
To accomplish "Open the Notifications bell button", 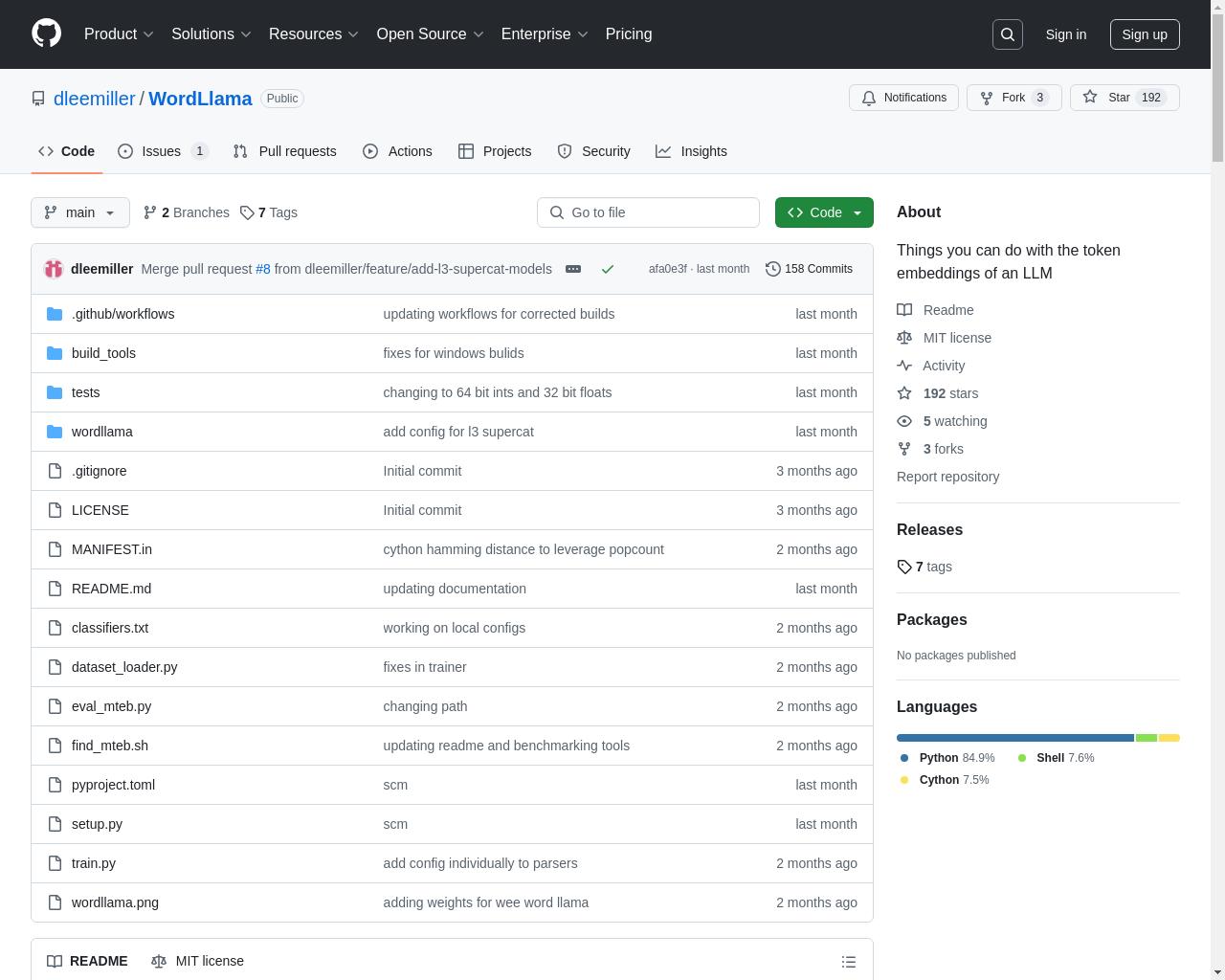I will coord(903,98).
